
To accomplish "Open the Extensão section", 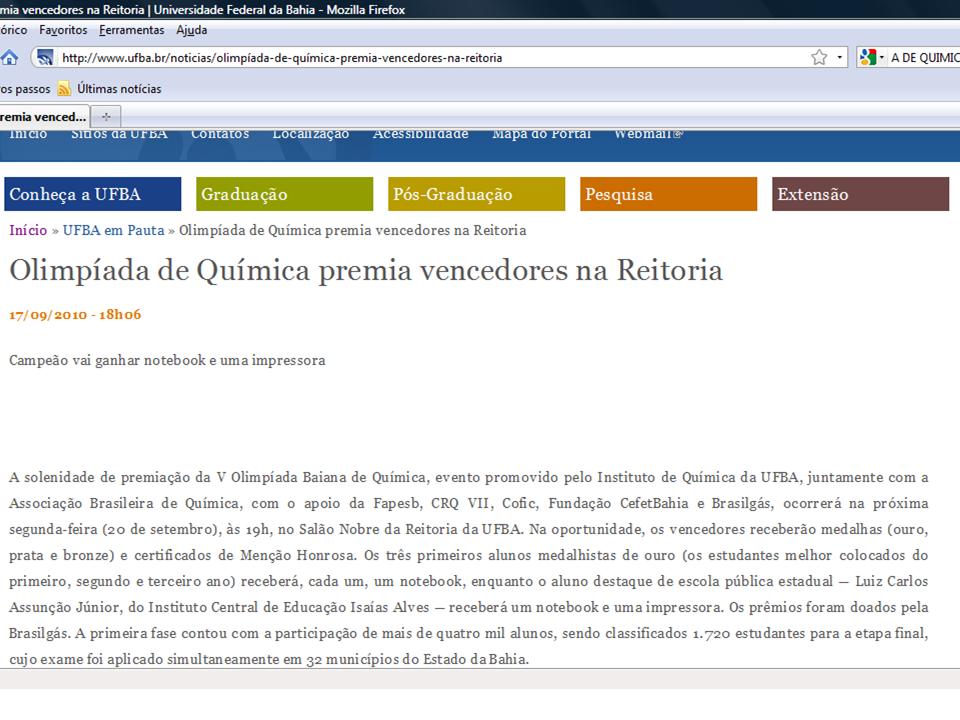I will pos(861,194).
